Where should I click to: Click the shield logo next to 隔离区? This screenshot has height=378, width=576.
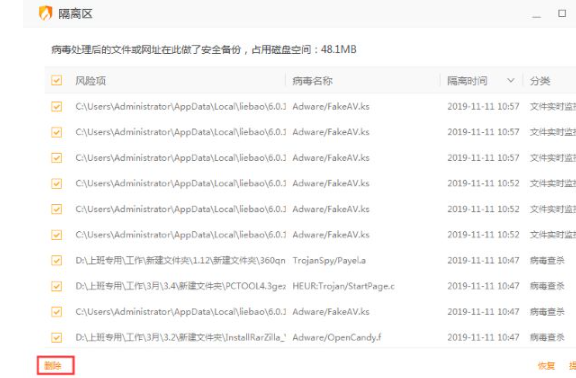[x=46, y=14]
